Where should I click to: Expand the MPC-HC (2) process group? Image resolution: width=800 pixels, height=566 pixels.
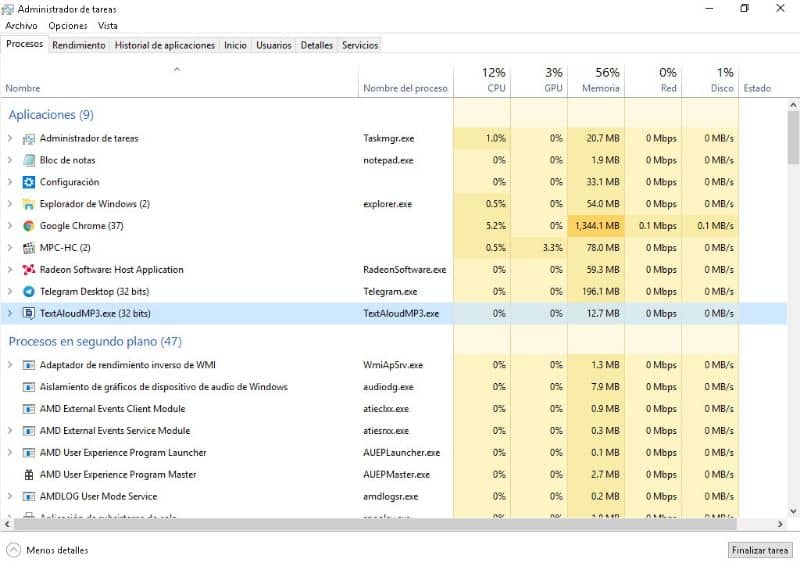10,248
